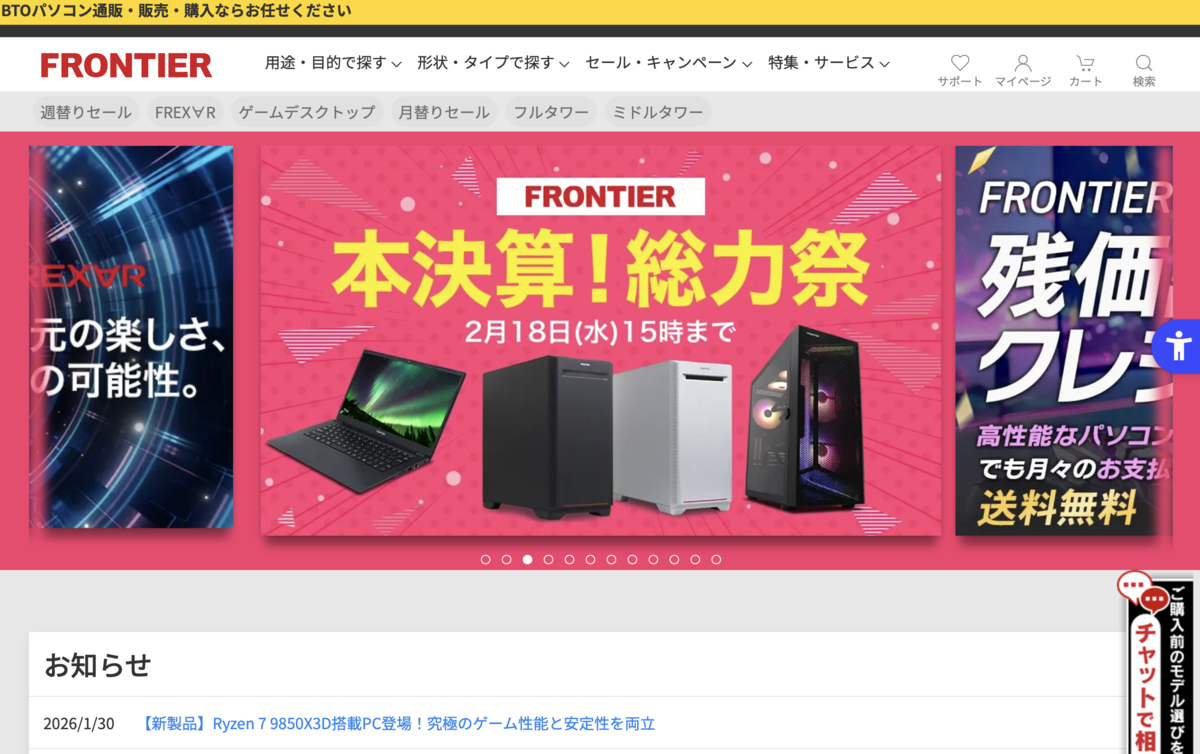The width and height of the screenshot is (1200, 754).
Task: Expand 用途・目的で探す dropdown menu
Action: [333, 63]
